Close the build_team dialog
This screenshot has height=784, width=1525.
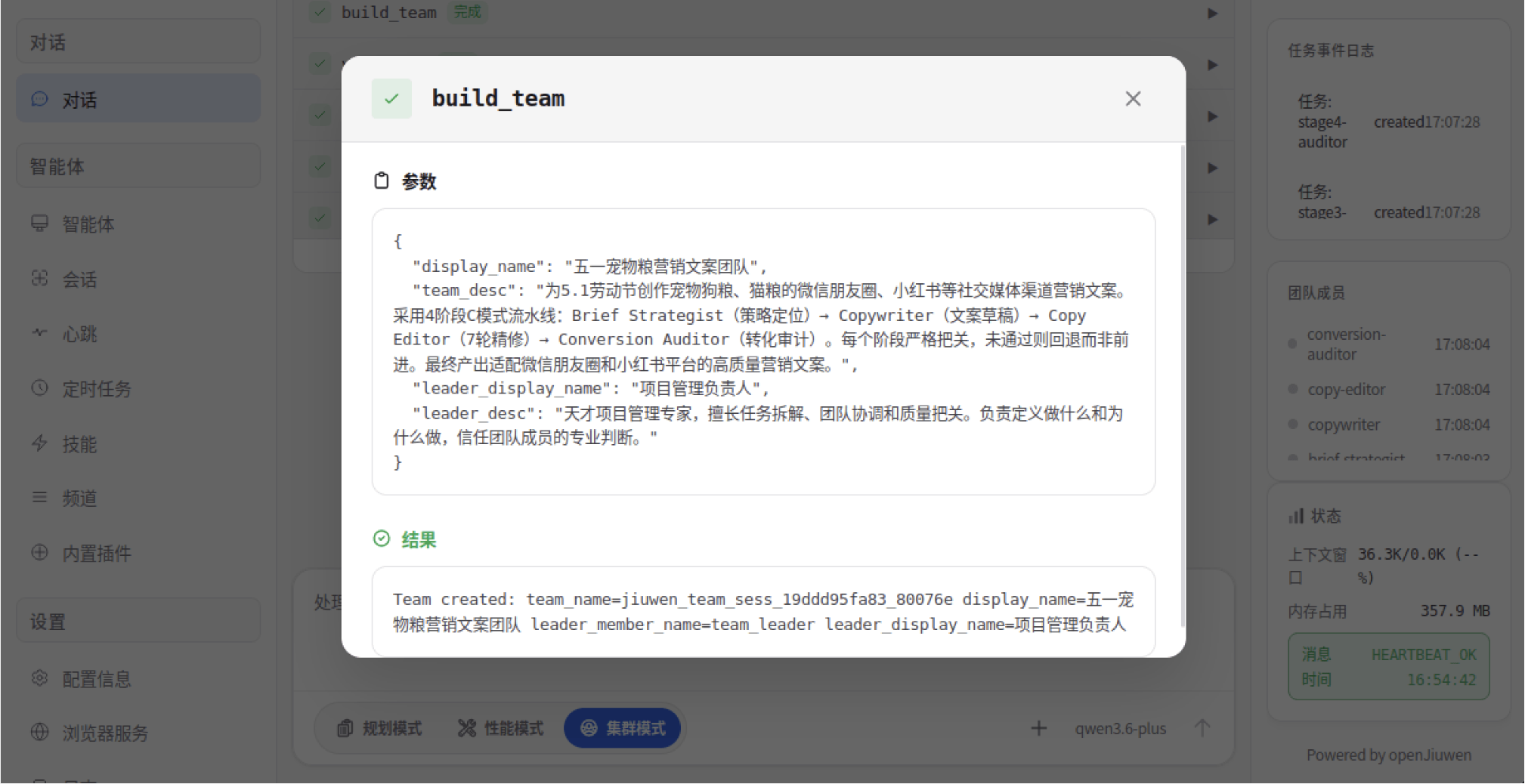pyautogui.click(x=1132, y=99)
